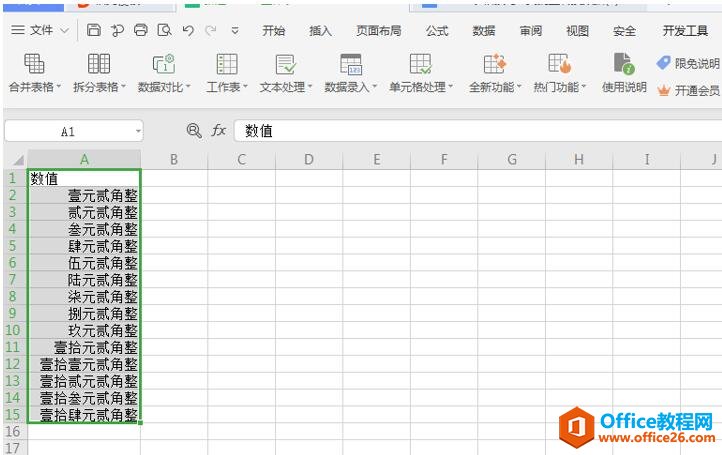
Task: Switch to the 页面布局 tab
Action: (x=378, y=31)
